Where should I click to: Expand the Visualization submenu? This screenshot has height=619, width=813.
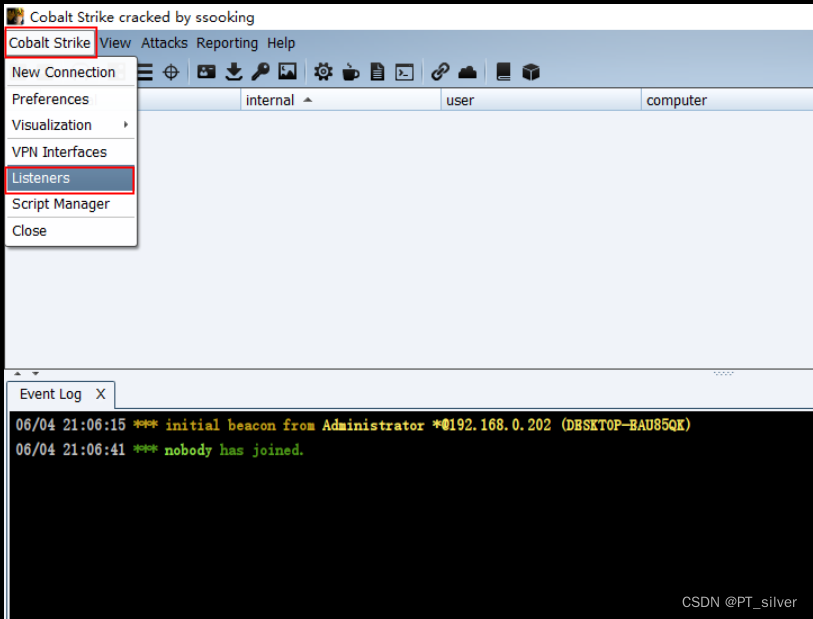[71, 125]
